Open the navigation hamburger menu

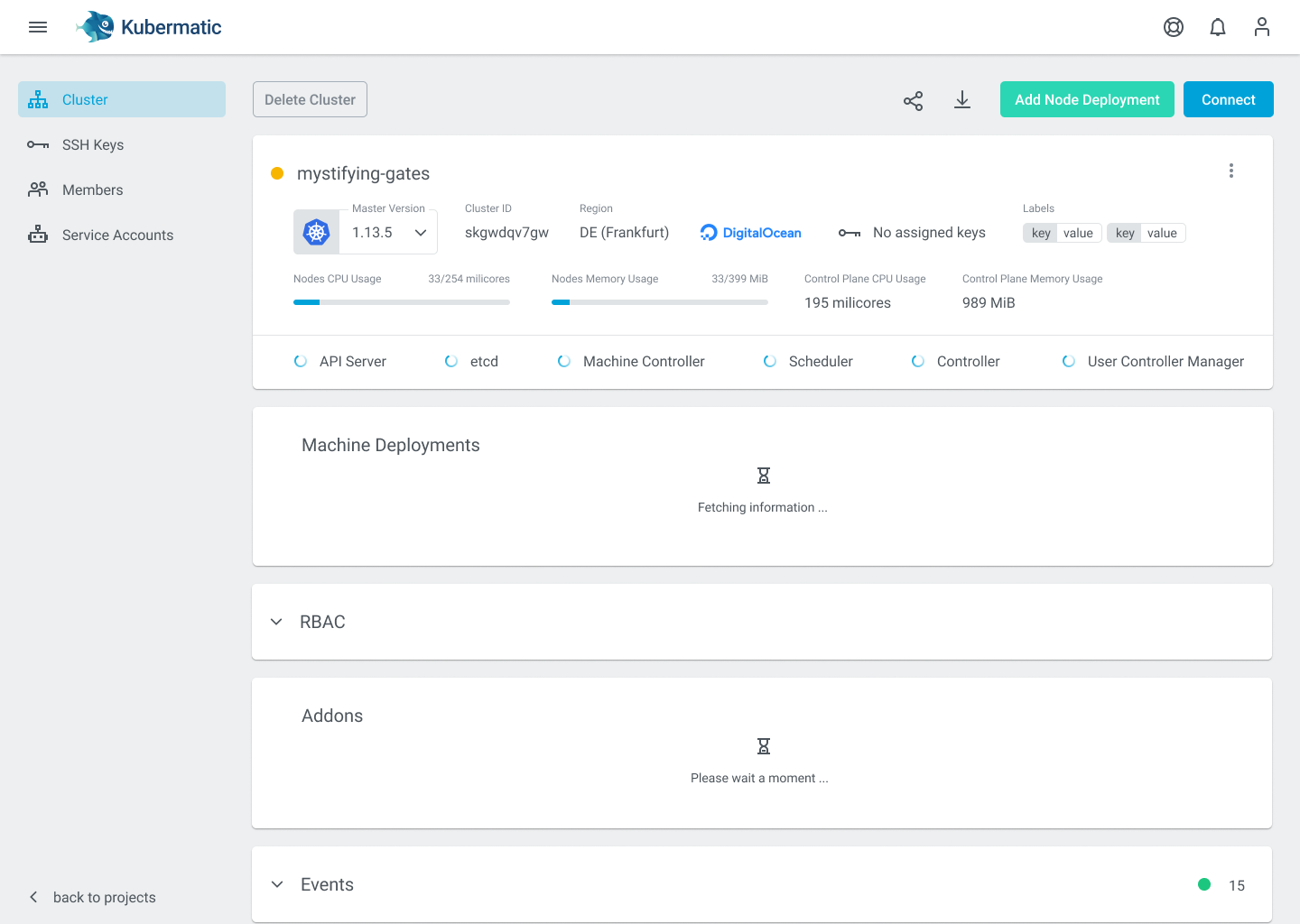(37, 27)
